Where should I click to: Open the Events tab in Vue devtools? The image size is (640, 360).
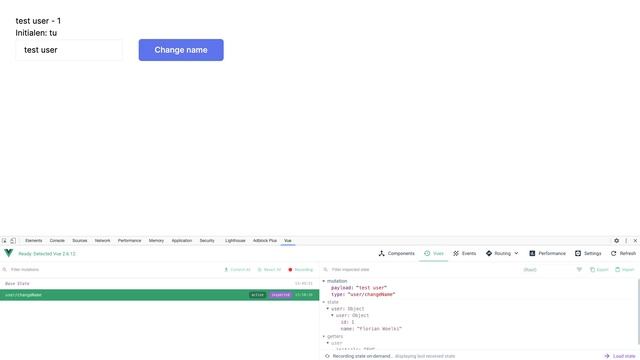point(465,253)
